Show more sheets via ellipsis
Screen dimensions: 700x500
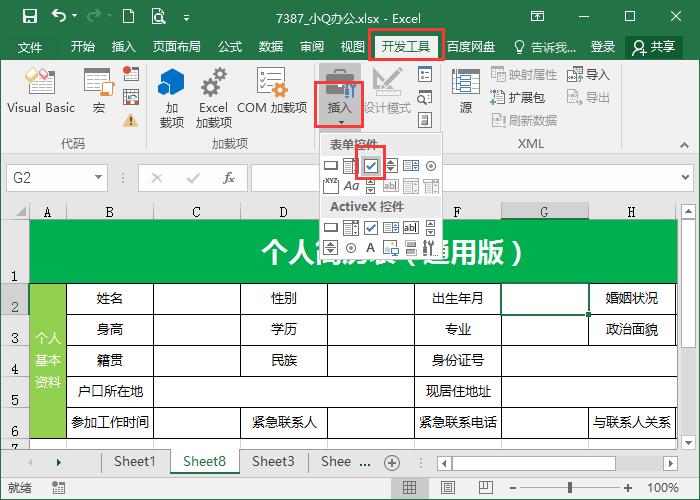pos(365,463)
